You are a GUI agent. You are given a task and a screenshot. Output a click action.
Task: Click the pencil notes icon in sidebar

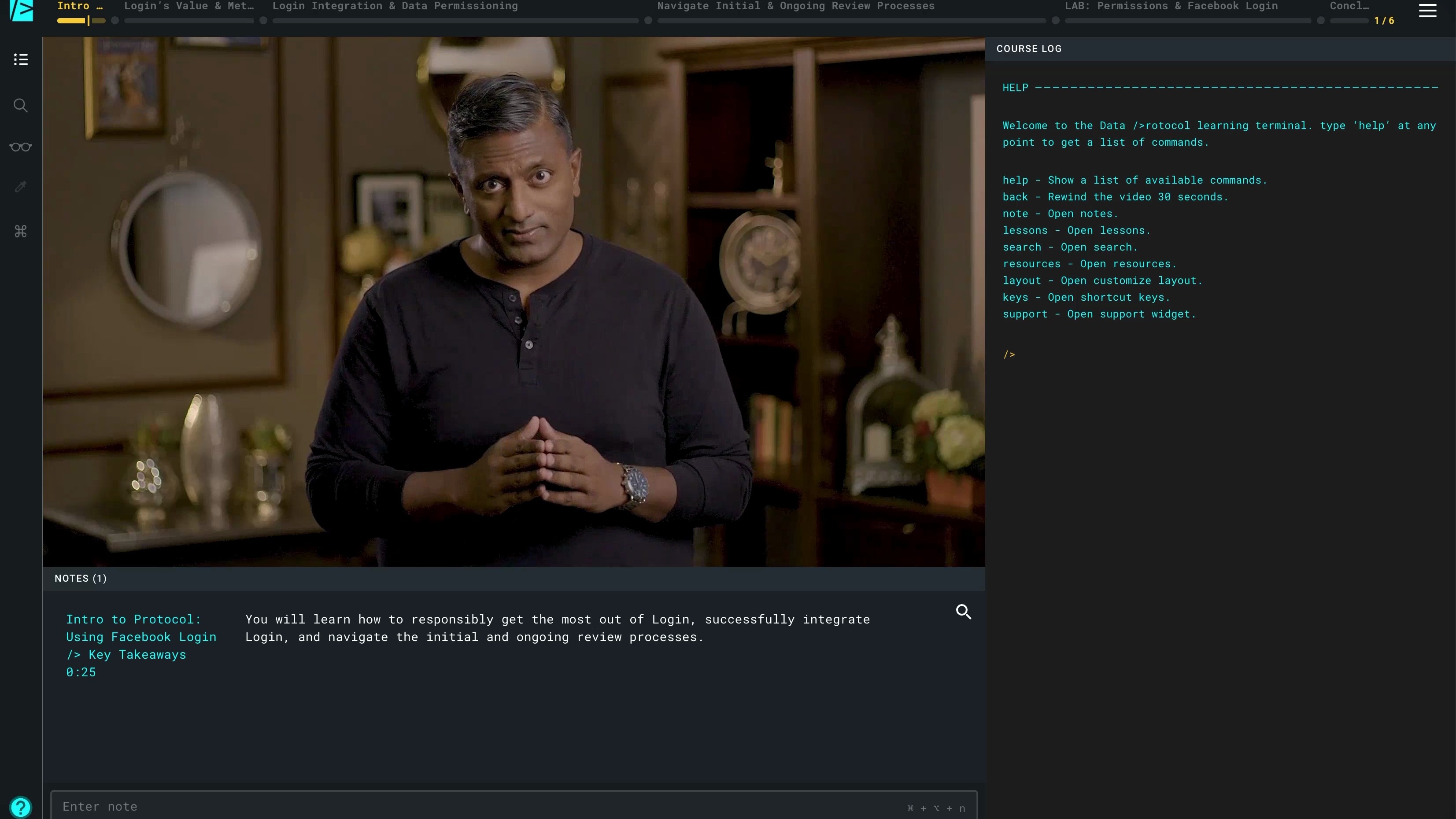point(21,187)
